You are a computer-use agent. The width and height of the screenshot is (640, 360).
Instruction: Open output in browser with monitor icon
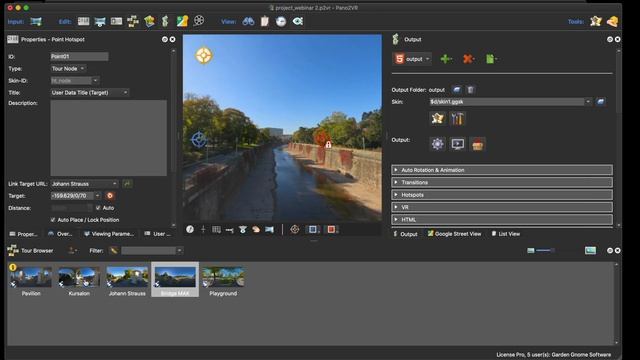click(458, 144)
